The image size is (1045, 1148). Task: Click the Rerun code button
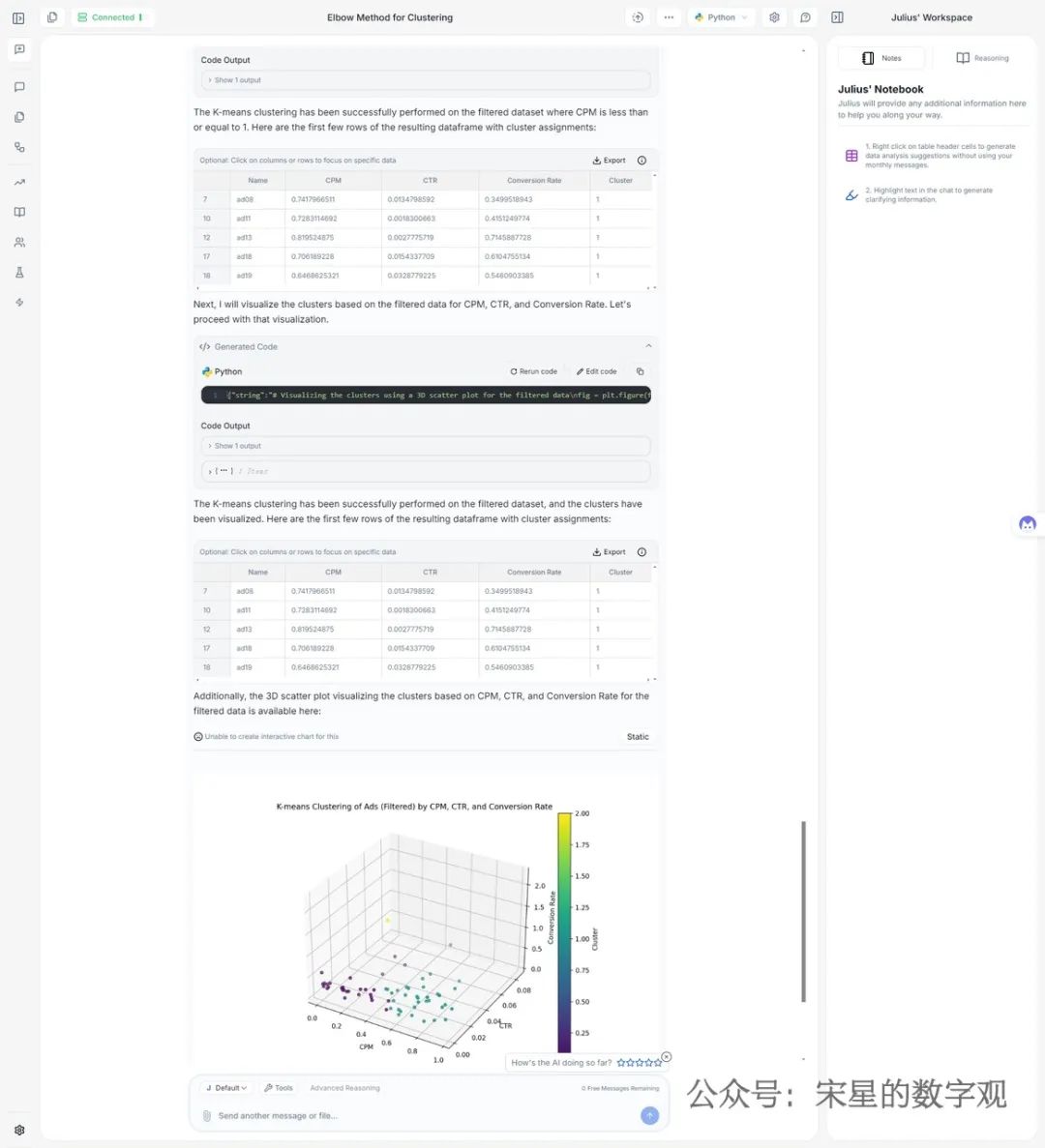coord(534,371)
